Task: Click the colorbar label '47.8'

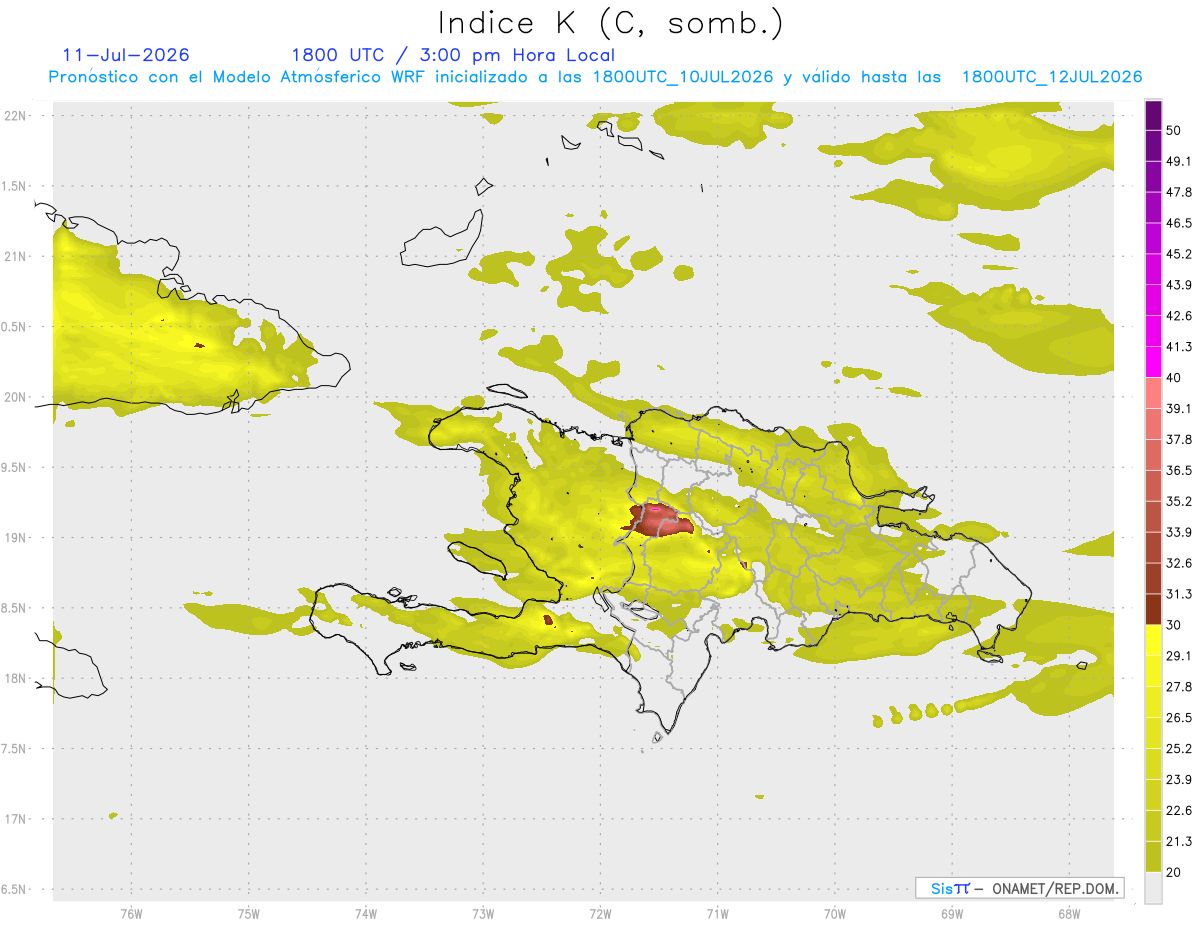Action: click(1179, 192)
